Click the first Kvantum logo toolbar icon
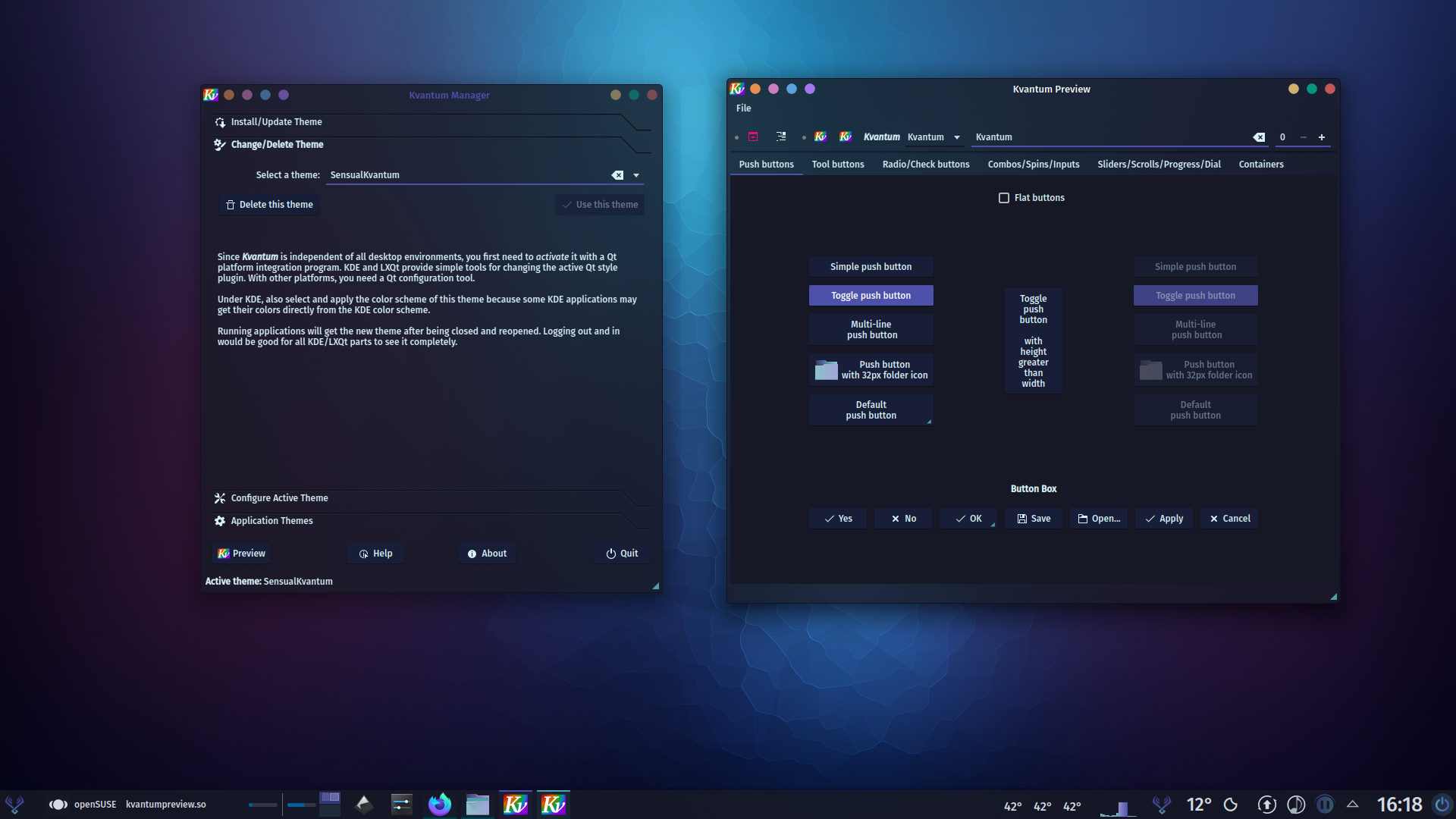1456x819 pixels. click(x=821, y=136)
